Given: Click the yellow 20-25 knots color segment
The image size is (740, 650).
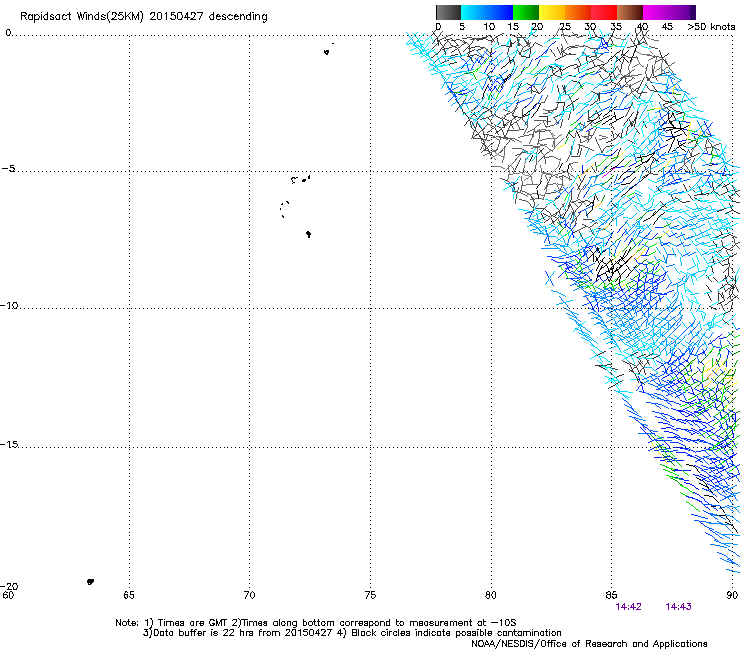Looking at the screenshot, I should tap(552, 12).
